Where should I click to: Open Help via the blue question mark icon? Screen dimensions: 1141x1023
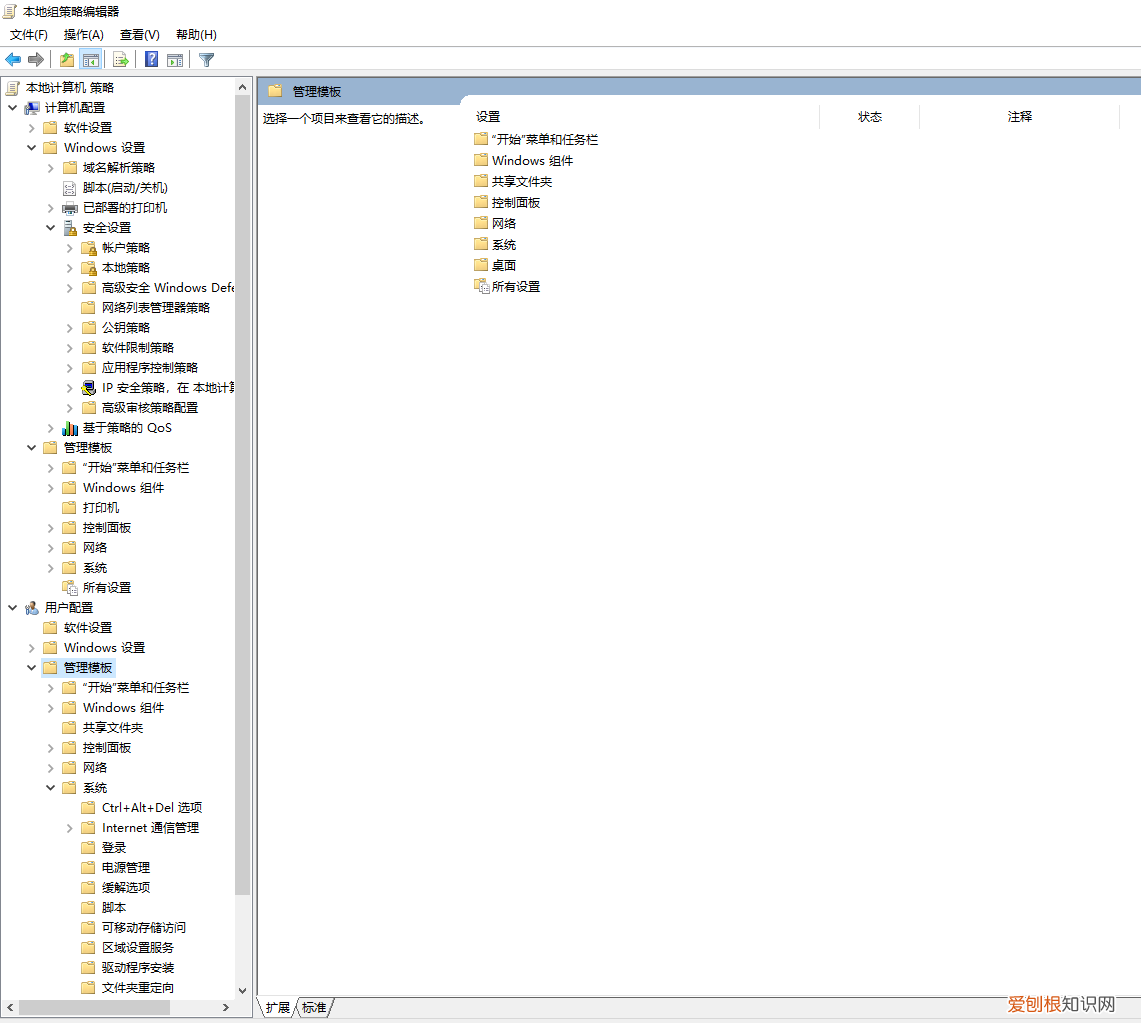point(151,60)
